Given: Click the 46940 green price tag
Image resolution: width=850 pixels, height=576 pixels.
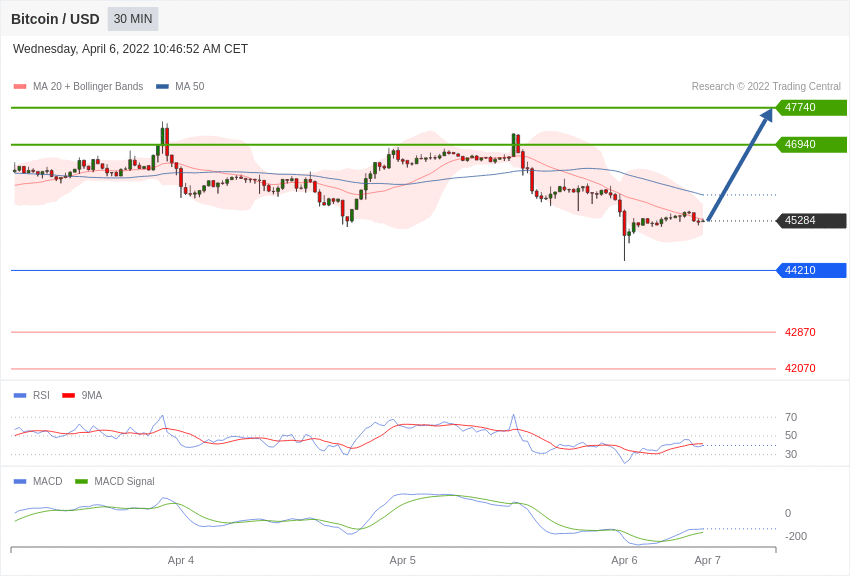Looking at the screenshot, I should click(812, 144).
